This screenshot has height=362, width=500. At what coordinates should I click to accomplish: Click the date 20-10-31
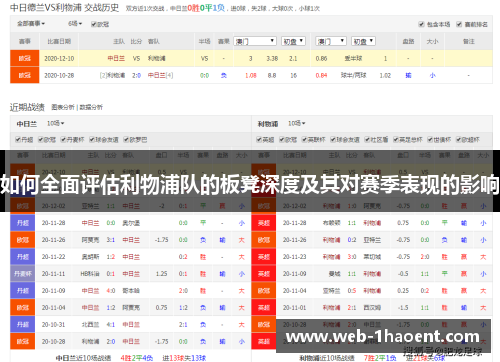point(53,324)
